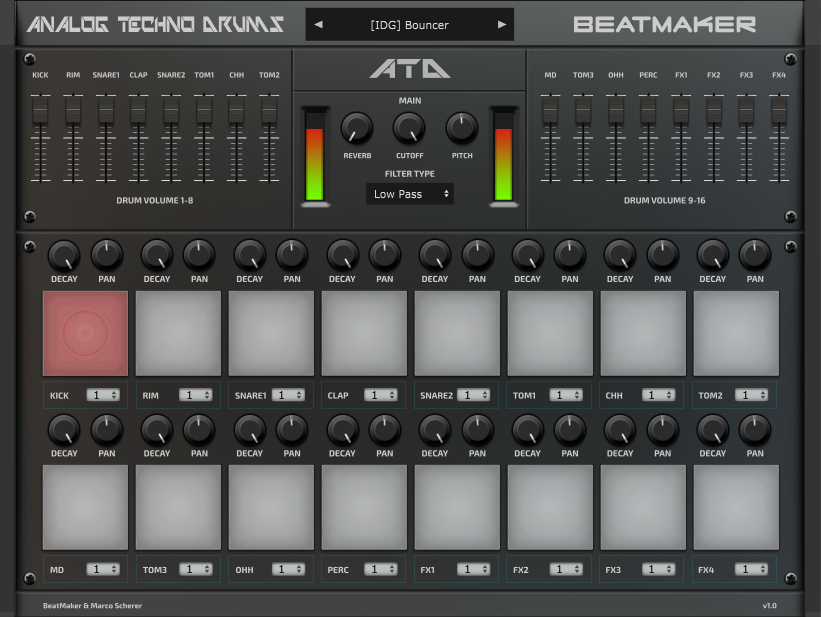The image size is (821, 617).
Task: Click the DECAY knob above CLAP pad
Action: point(342,256)
